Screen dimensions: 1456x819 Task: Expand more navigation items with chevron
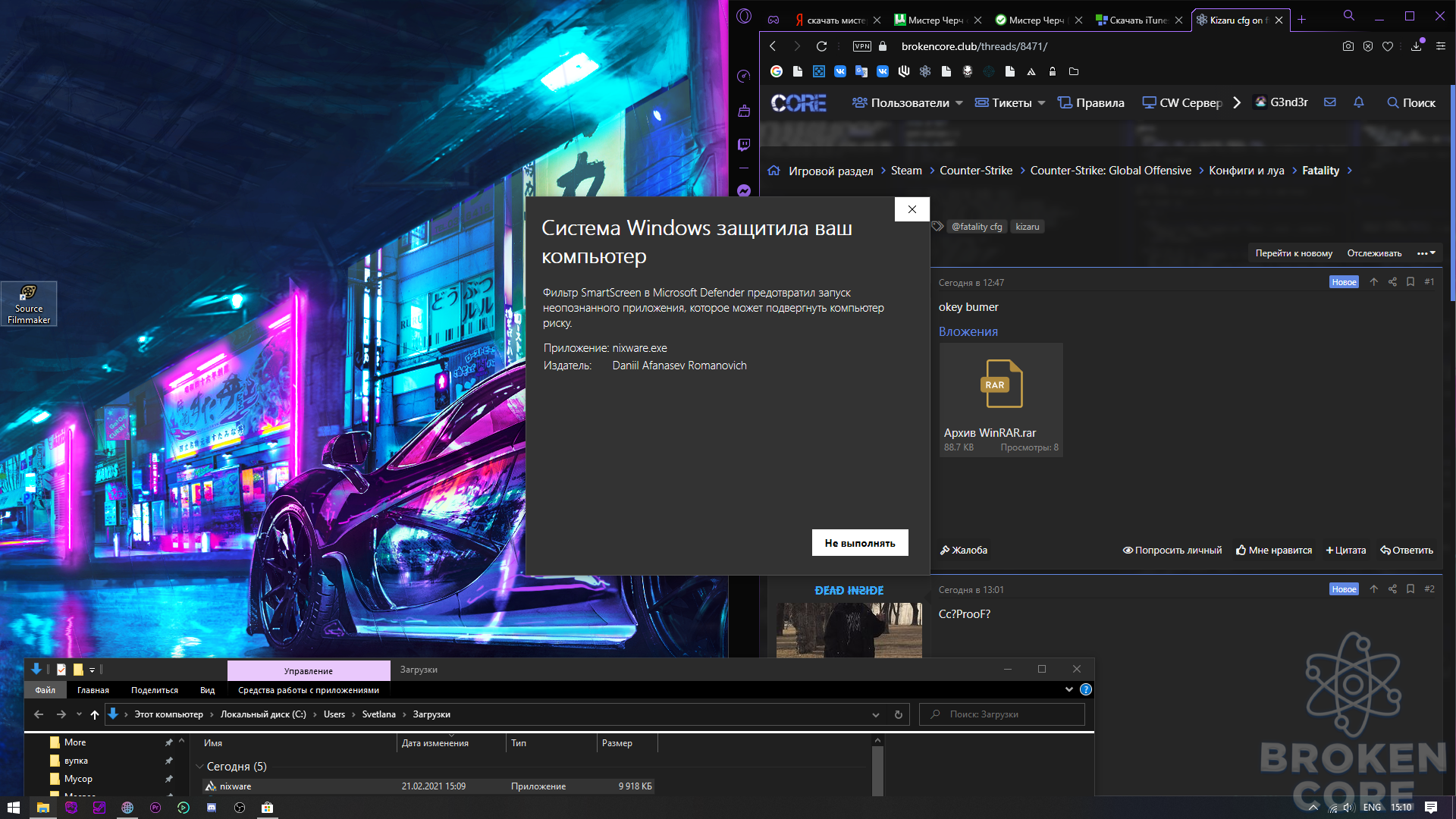tap(1237, 102)
